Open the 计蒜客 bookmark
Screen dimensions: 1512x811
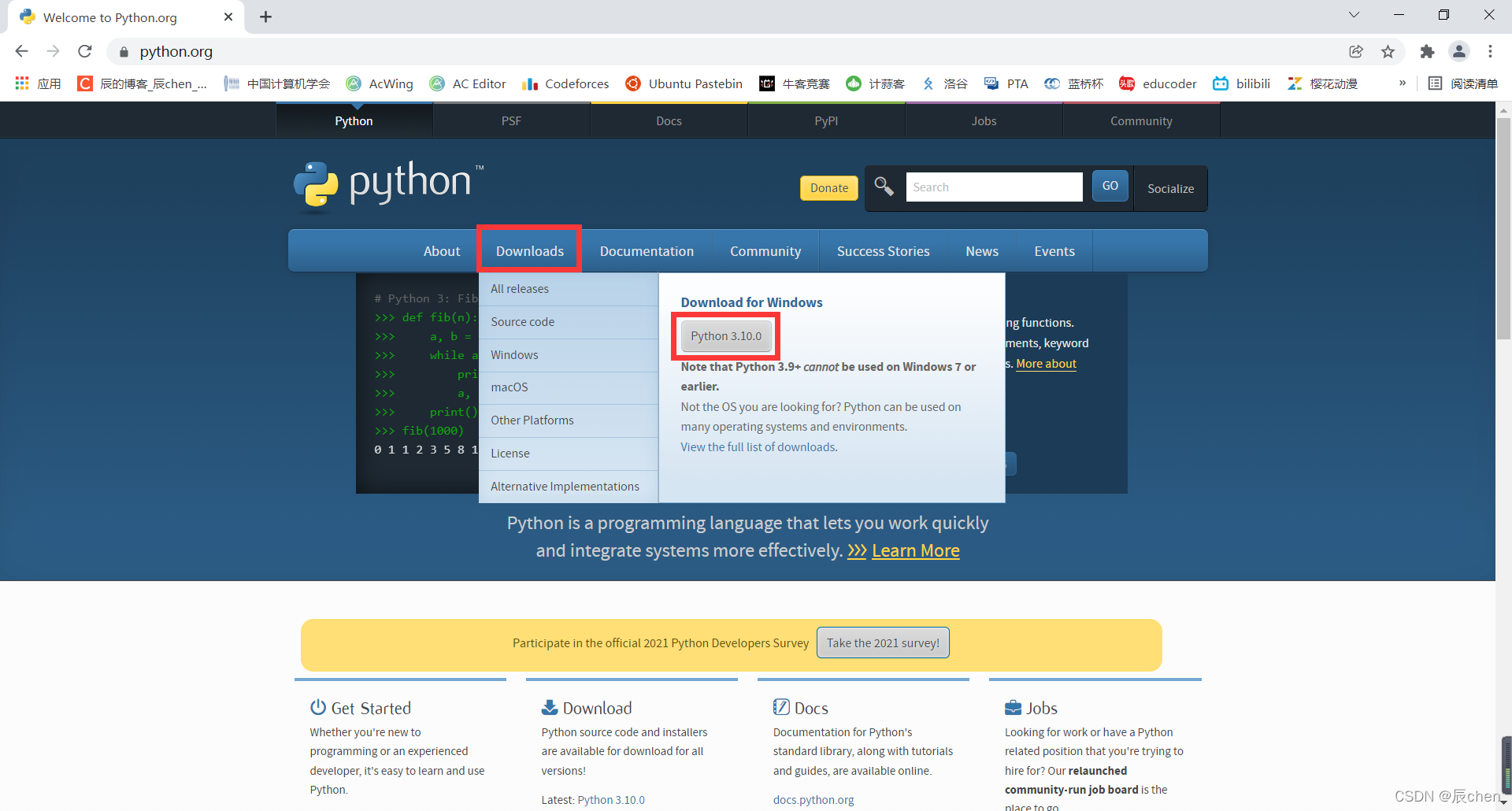pos(875,83)
